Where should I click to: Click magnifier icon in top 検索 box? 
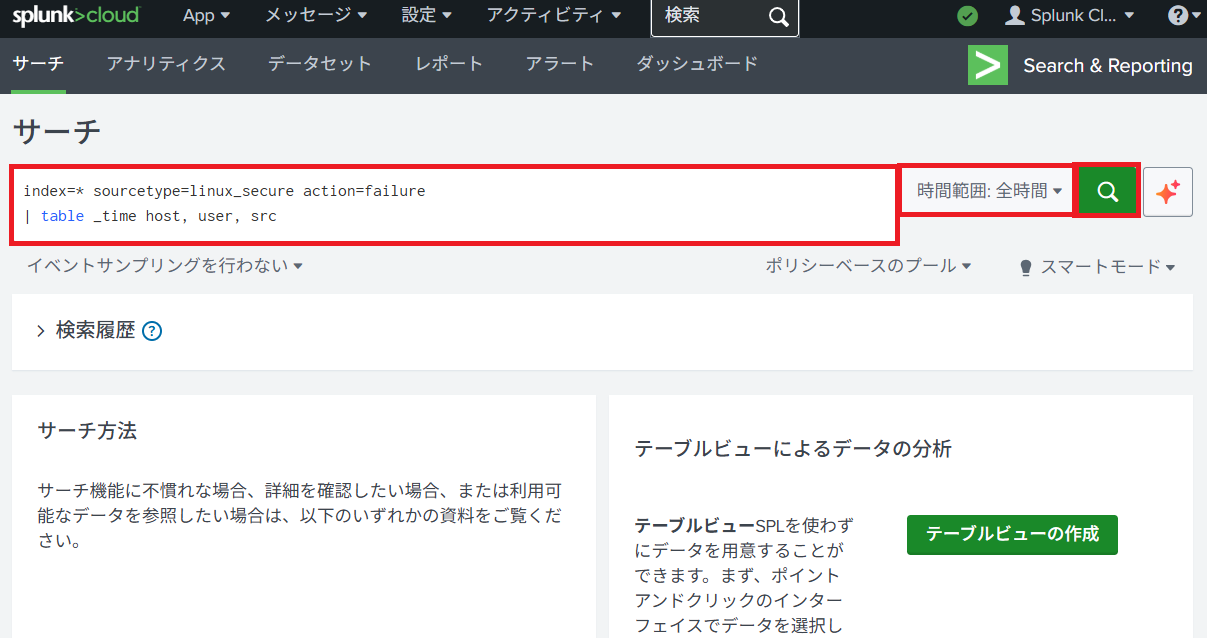click(x=778, y=17)
